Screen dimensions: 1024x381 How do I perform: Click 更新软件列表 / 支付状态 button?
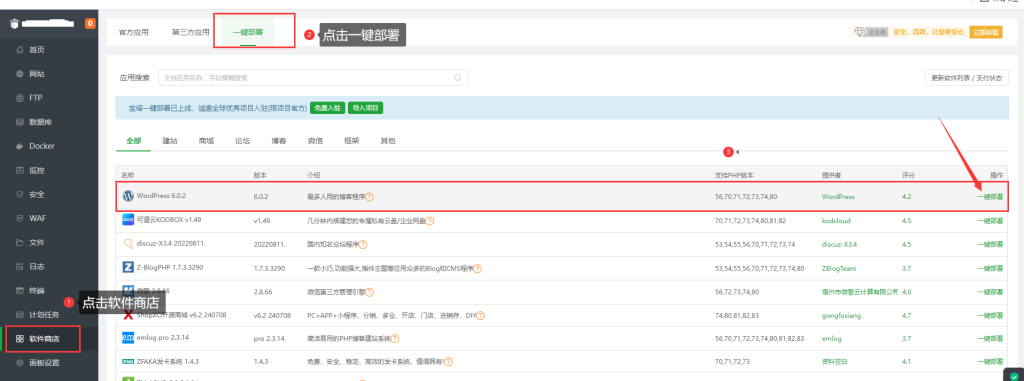[x=966, y=78]
